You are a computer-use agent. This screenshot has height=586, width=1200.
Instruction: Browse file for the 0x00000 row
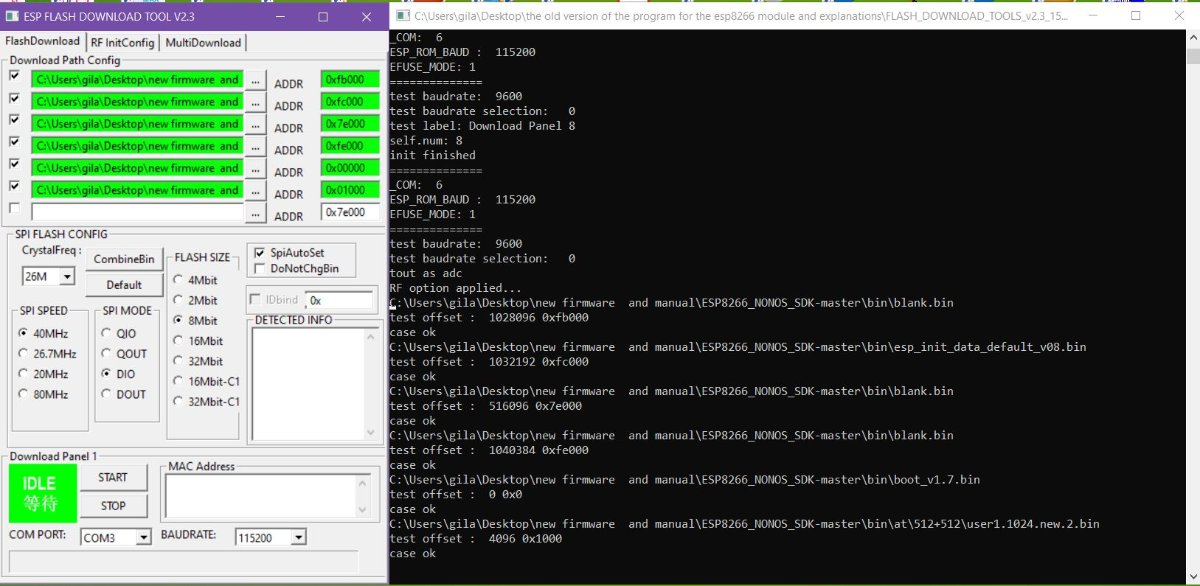256,168
